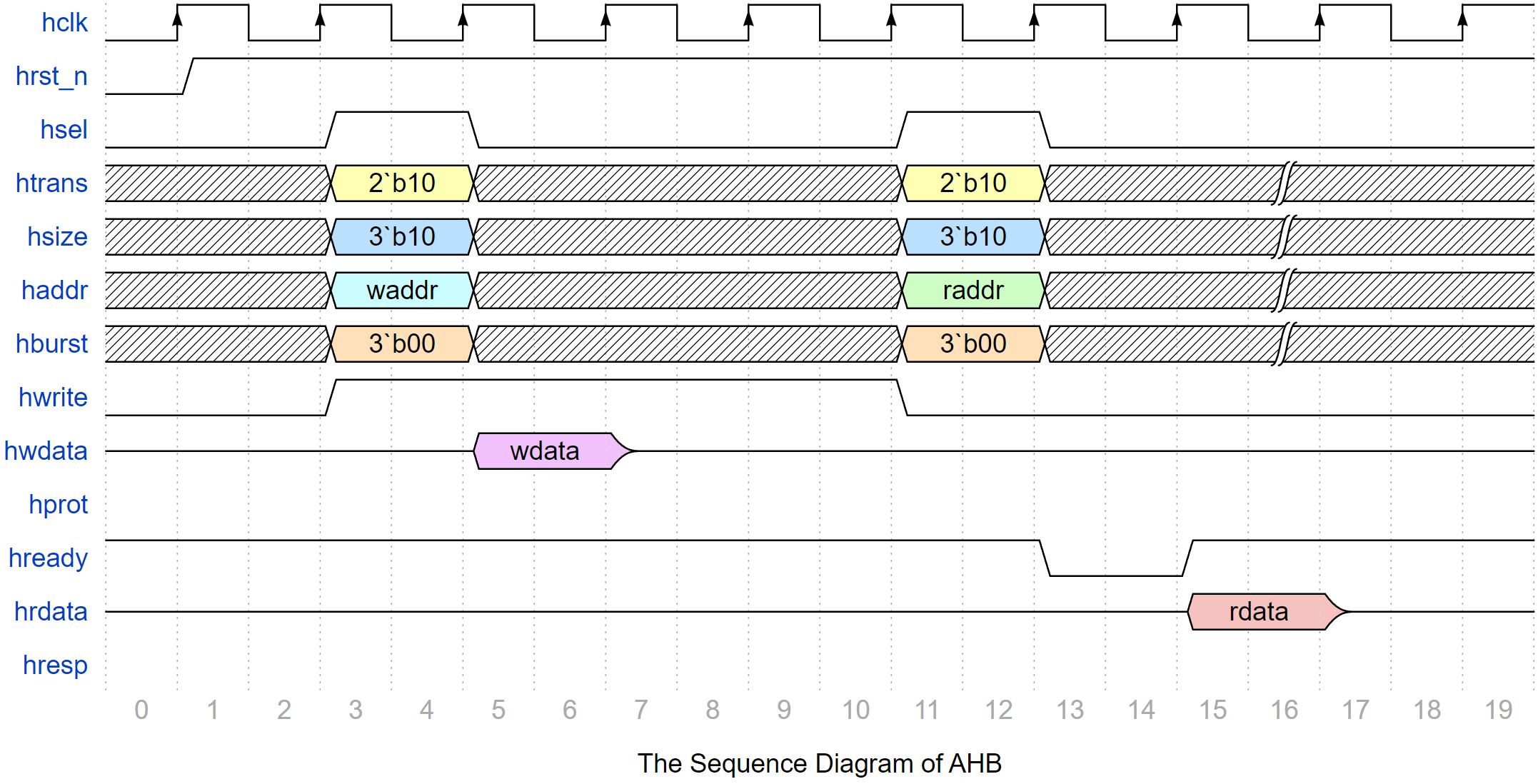The width and height of the screenshot is (1538, 784).
Task: Click the hwrite signal label
Action: click(53, 398)
